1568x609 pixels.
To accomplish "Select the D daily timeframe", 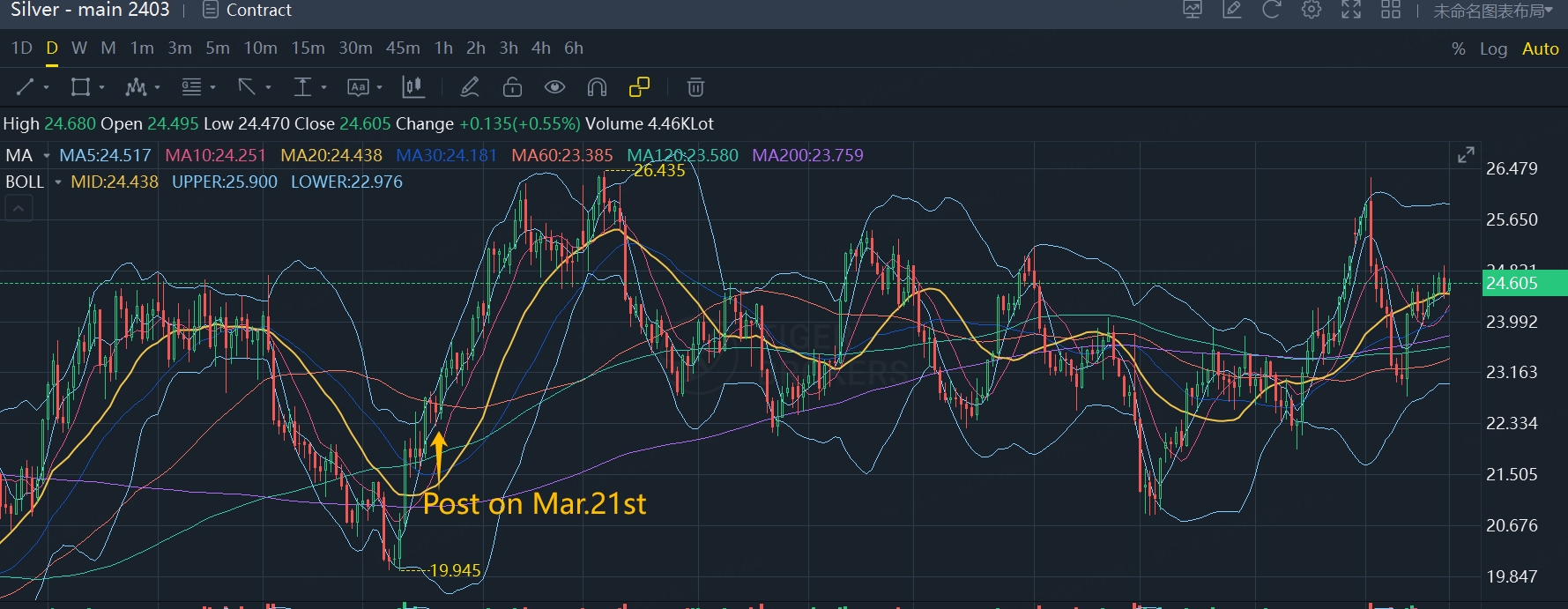I will pos(52,48).
